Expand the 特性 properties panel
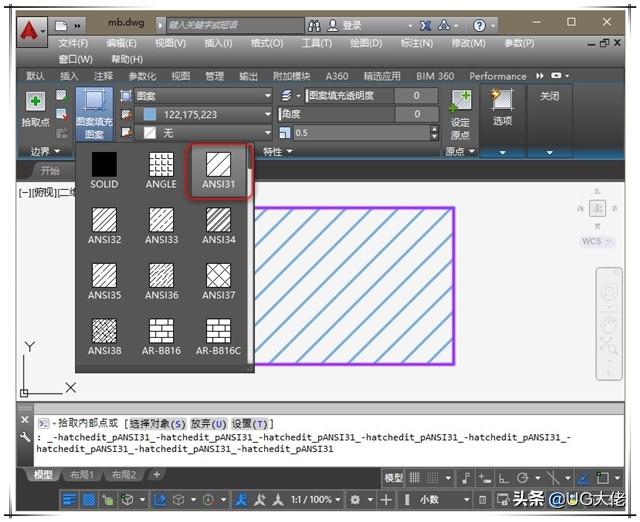Viewport: 640px width, 522px height. point(278,152)
